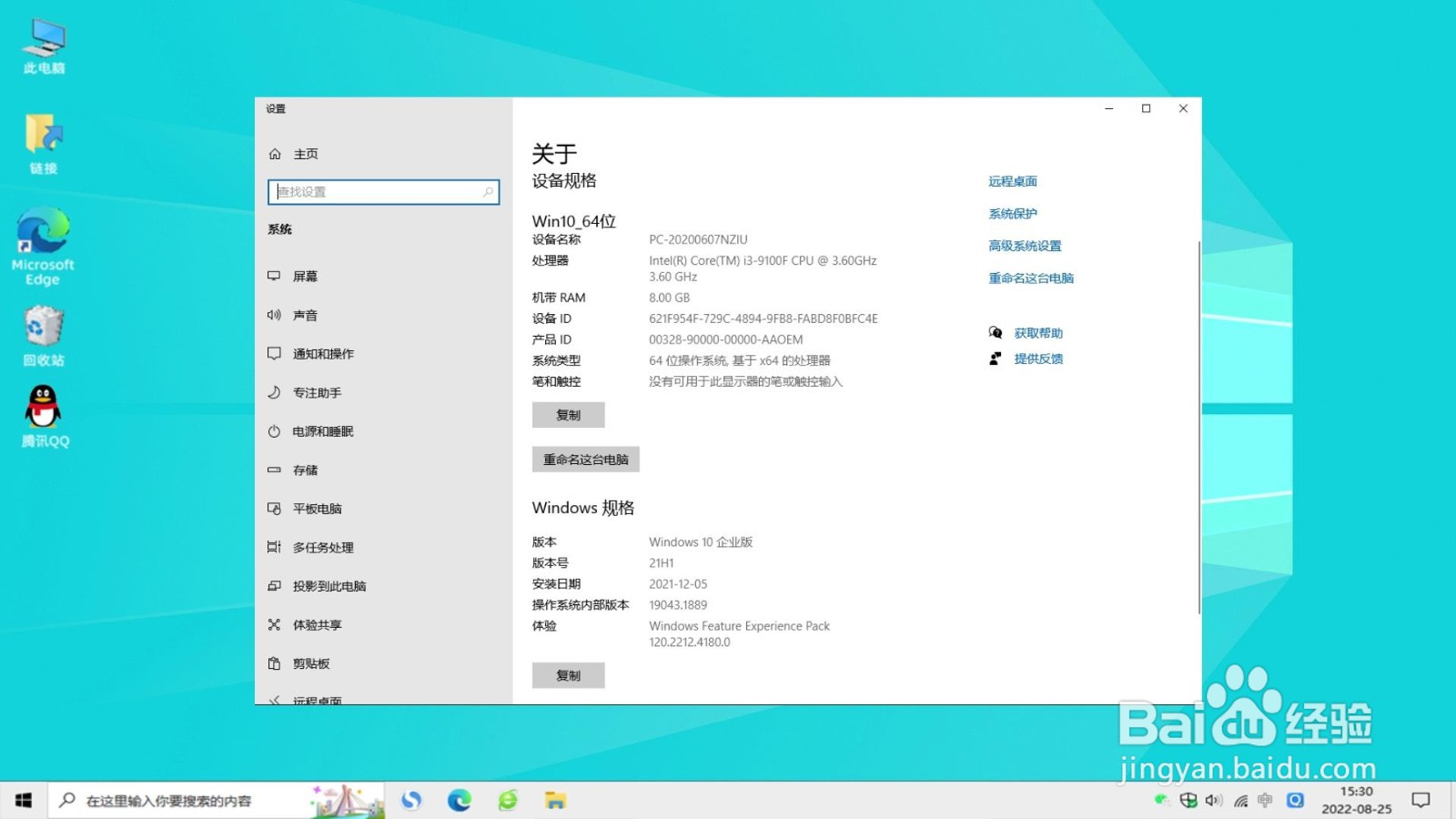
Task: Open the notification center icon
Action: point(1421,801)
